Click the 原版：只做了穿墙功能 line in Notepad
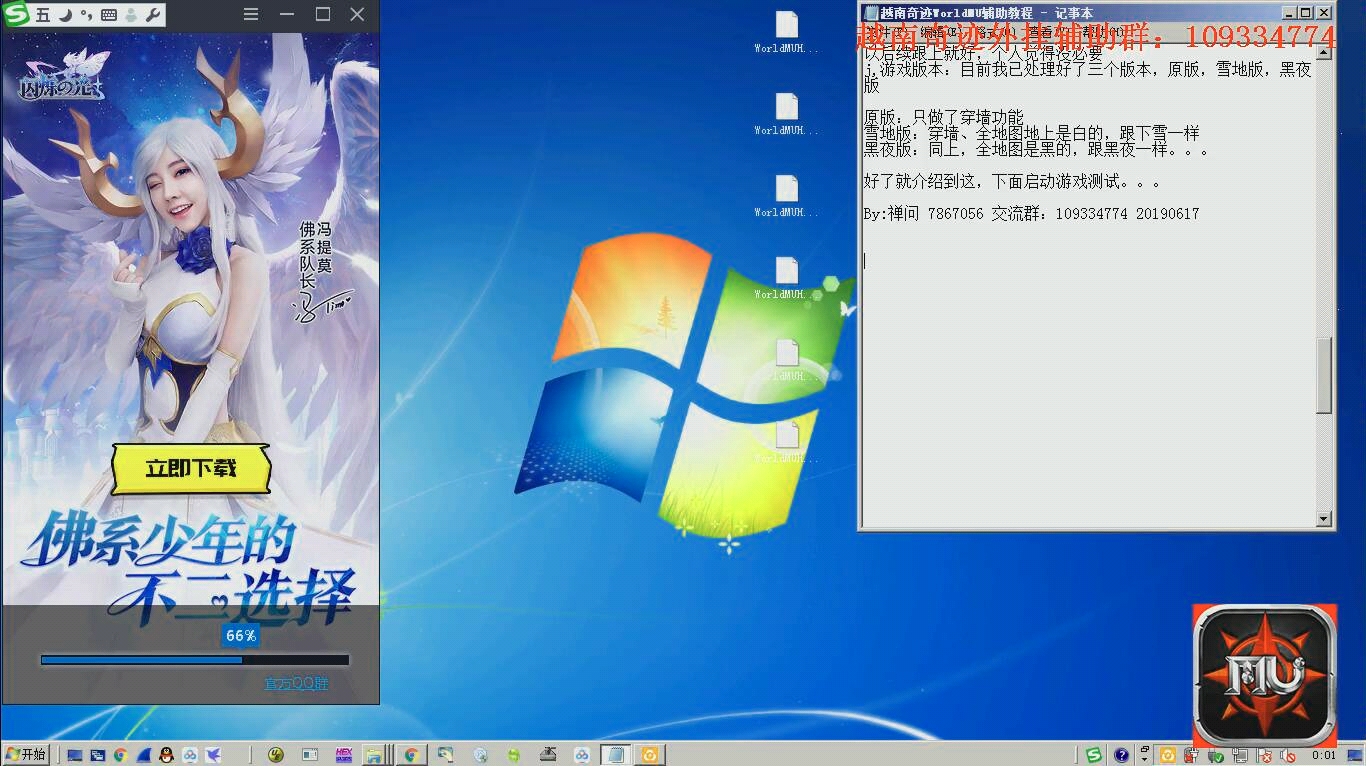This screenshot has height=766, width=1366. pyautogui.click(x=944, y=118)
